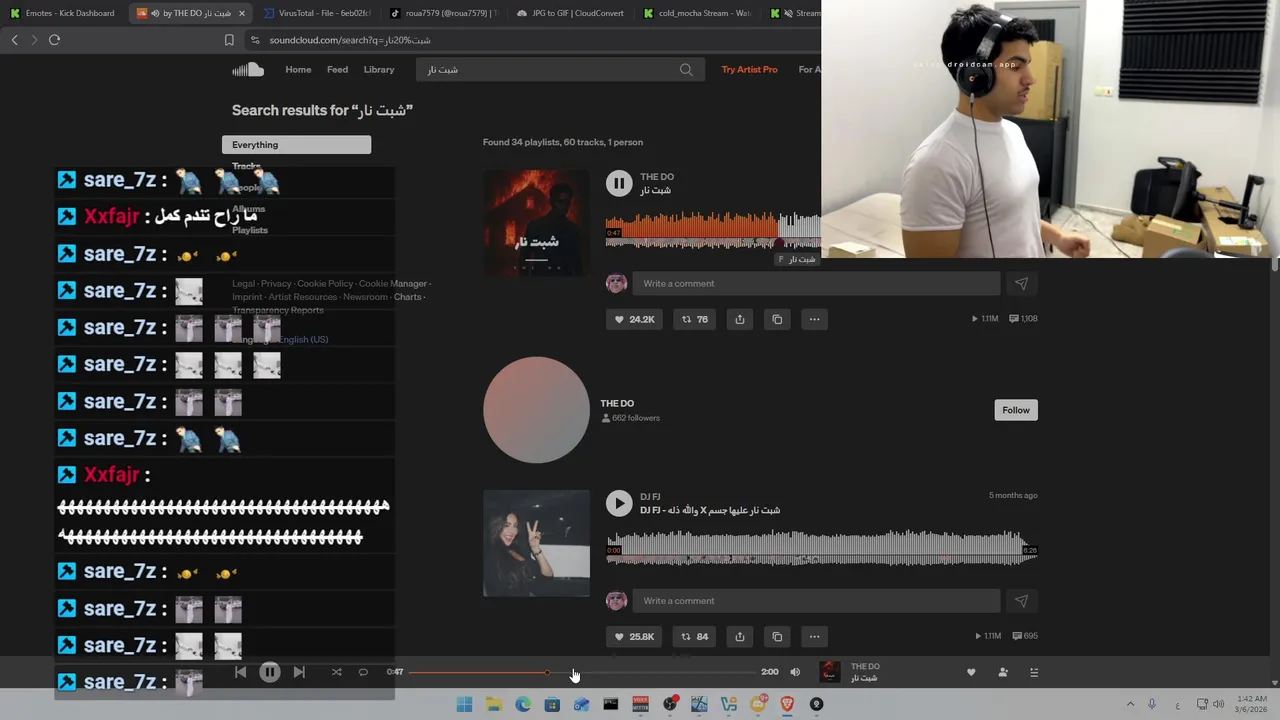
Task: Switch to VirusTotal browser tab
Action: 318,13
